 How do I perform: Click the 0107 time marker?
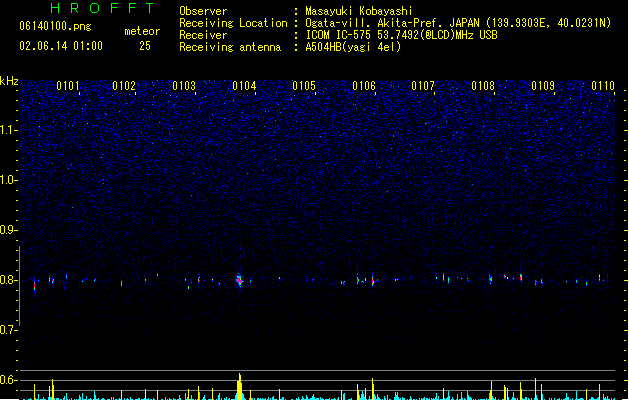(x=423, y=86)
